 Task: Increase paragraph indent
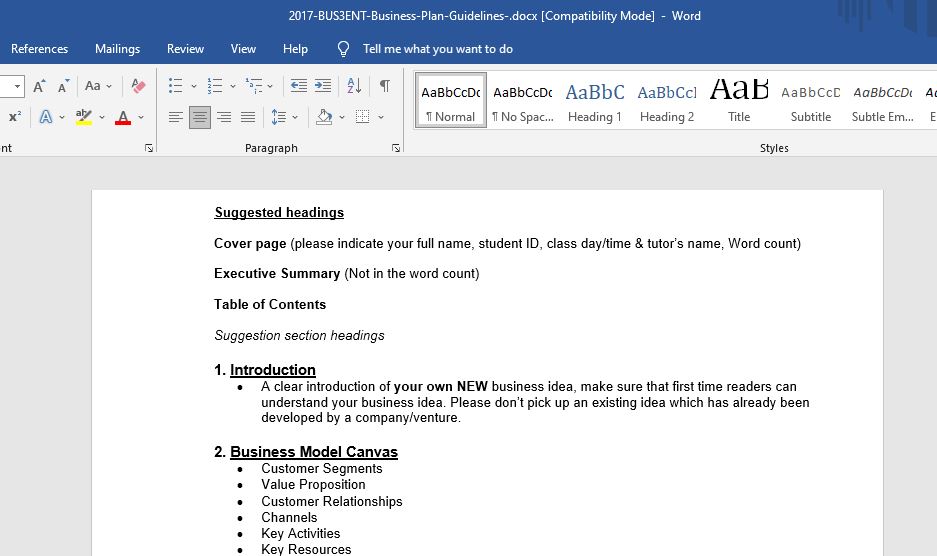(x=323, y=85)
